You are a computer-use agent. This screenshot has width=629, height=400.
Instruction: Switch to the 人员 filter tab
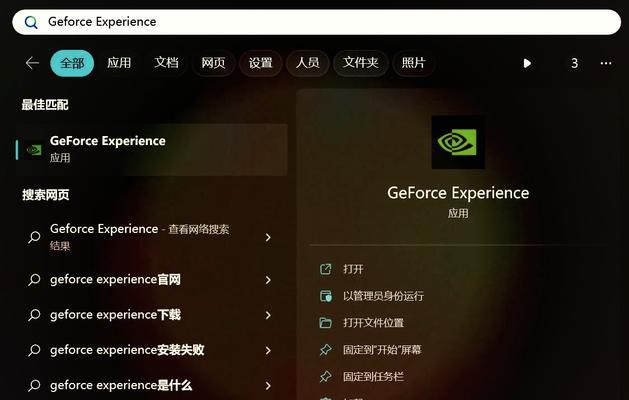pos(307,63)
